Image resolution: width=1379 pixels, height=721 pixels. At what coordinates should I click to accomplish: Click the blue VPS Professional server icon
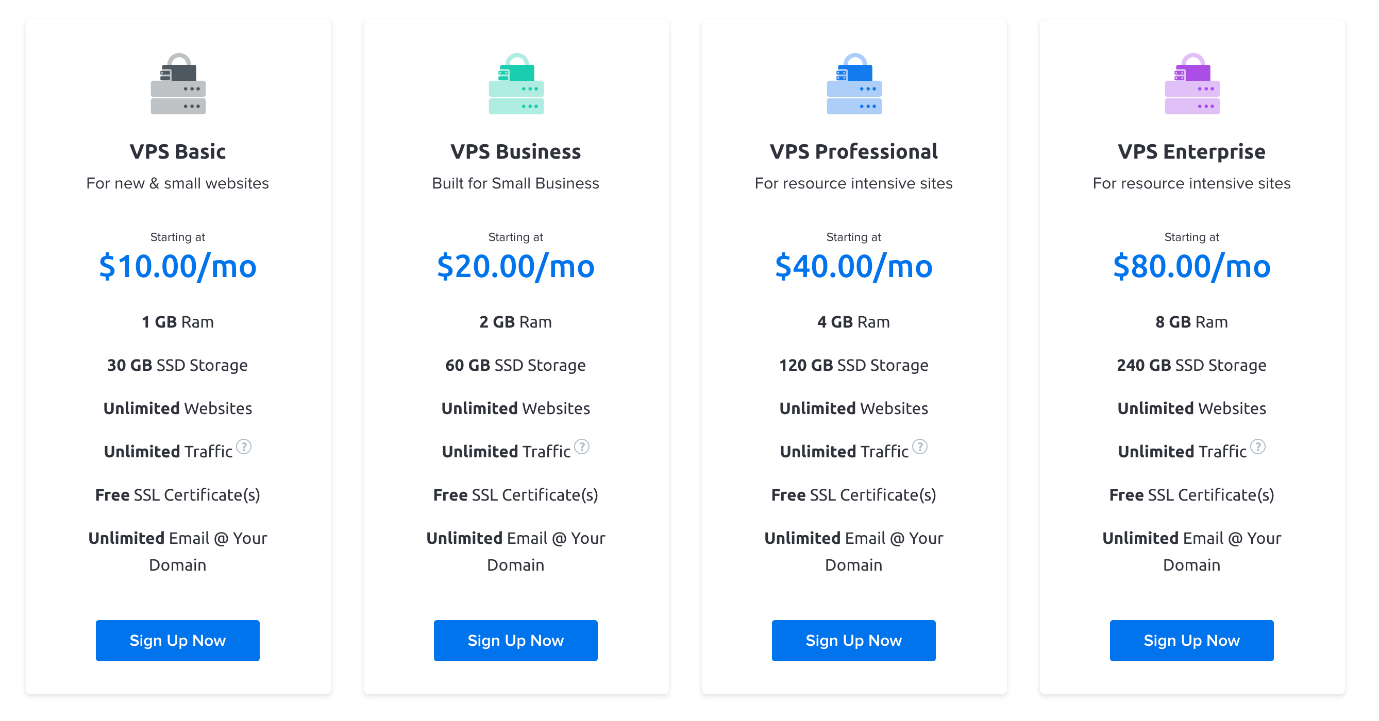coord(854,84)
